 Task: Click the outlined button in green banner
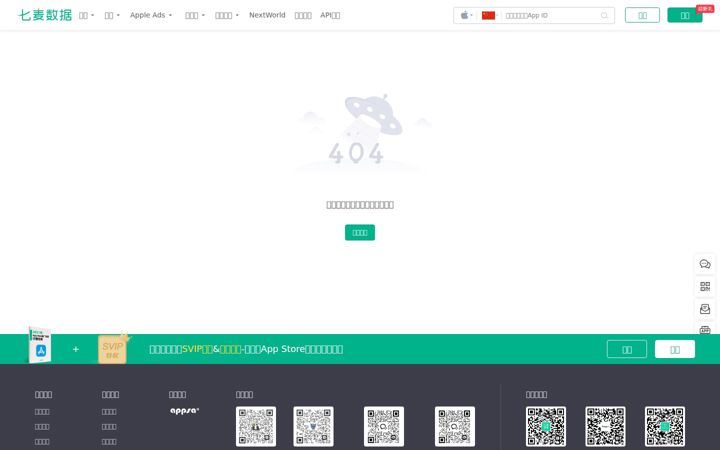coord(627,349)
